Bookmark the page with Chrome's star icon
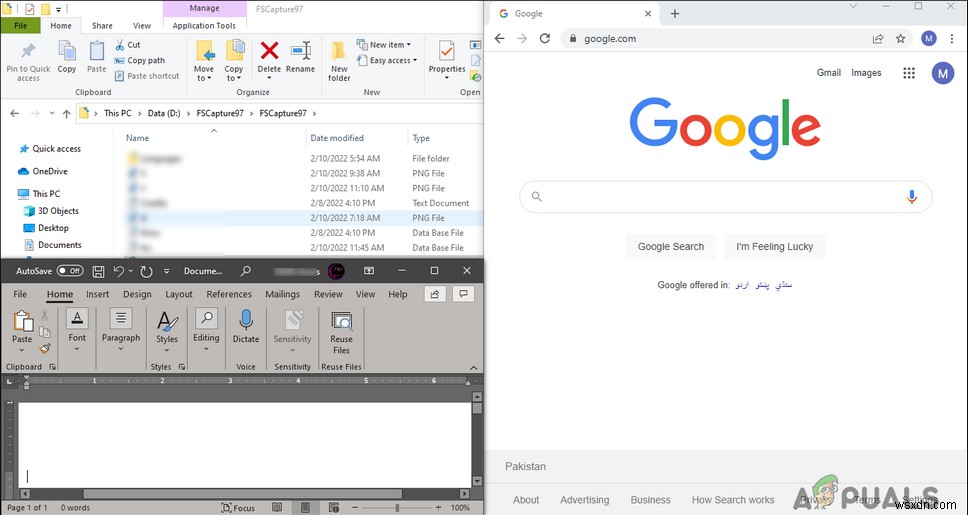 (x=901, y=38)
